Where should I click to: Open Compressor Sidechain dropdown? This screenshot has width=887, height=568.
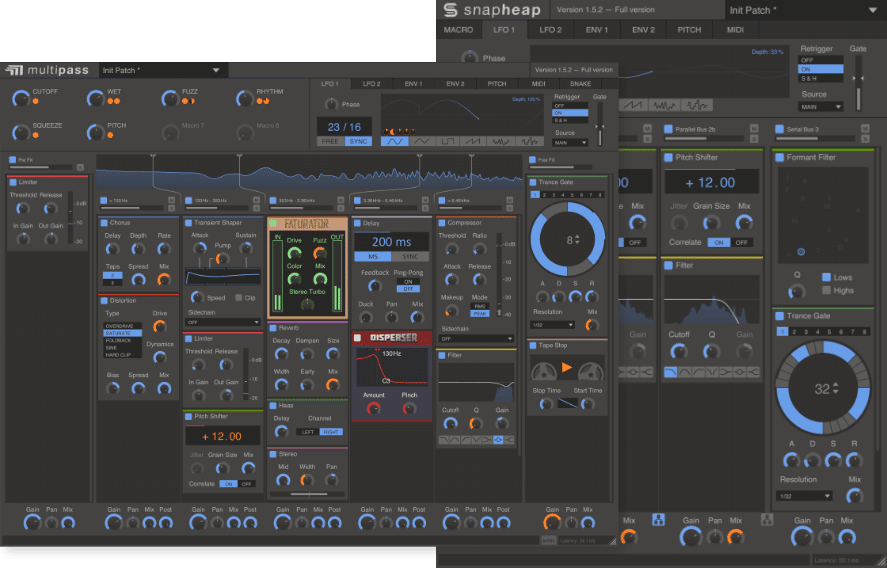476,338
